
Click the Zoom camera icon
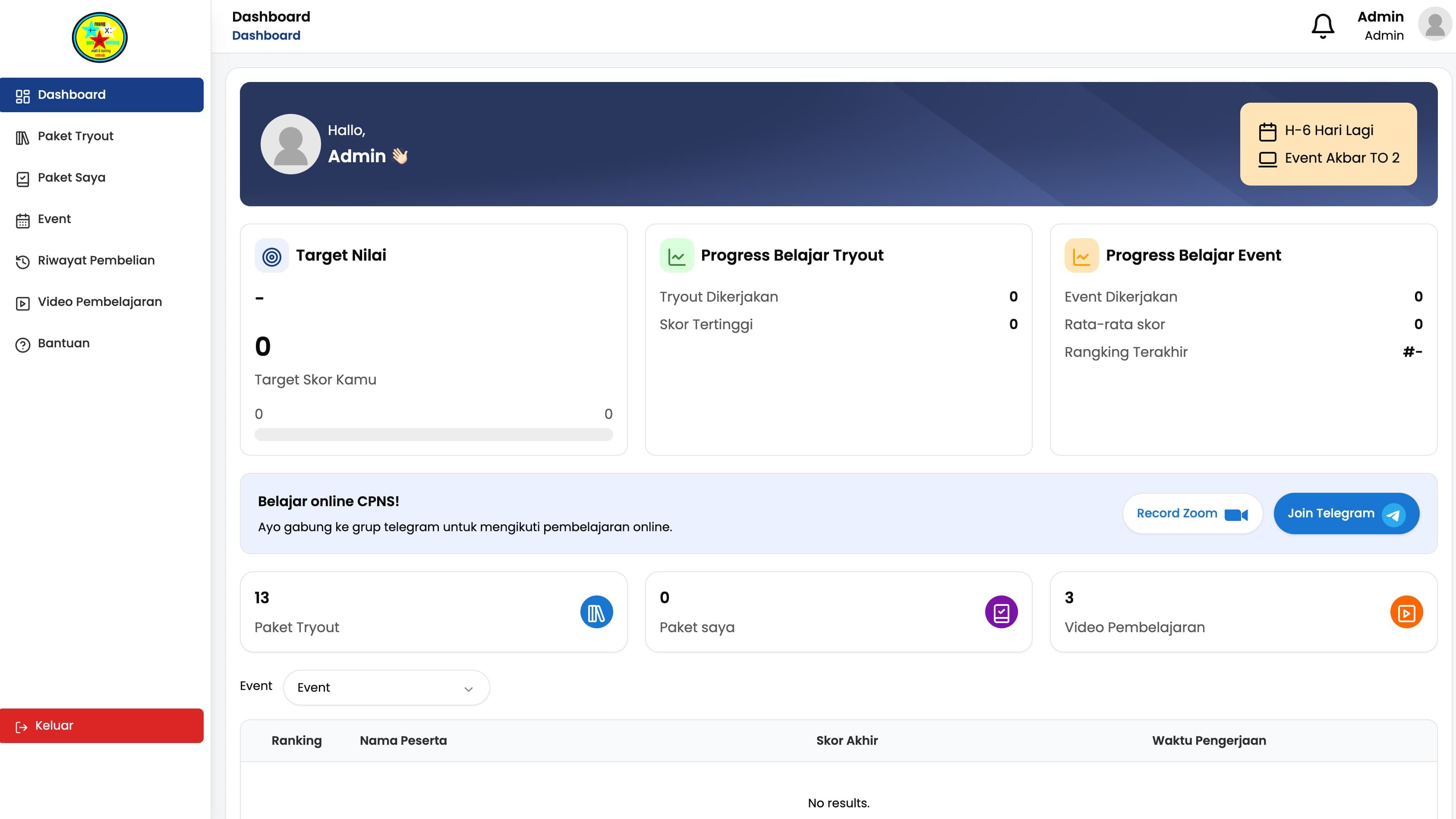1236,514
